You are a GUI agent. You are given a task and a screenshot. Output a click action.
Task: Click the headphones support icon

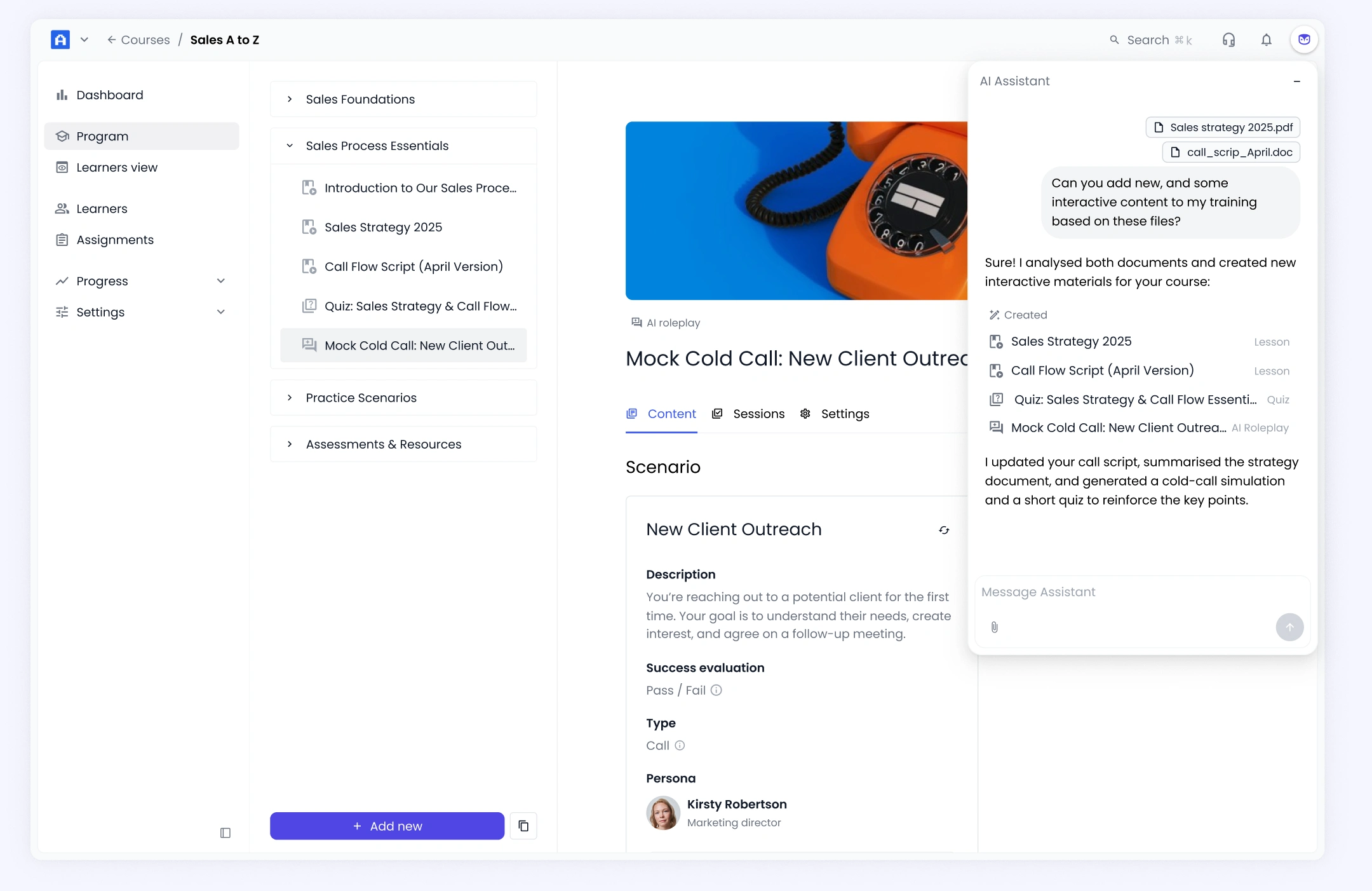coord(1228,40)
